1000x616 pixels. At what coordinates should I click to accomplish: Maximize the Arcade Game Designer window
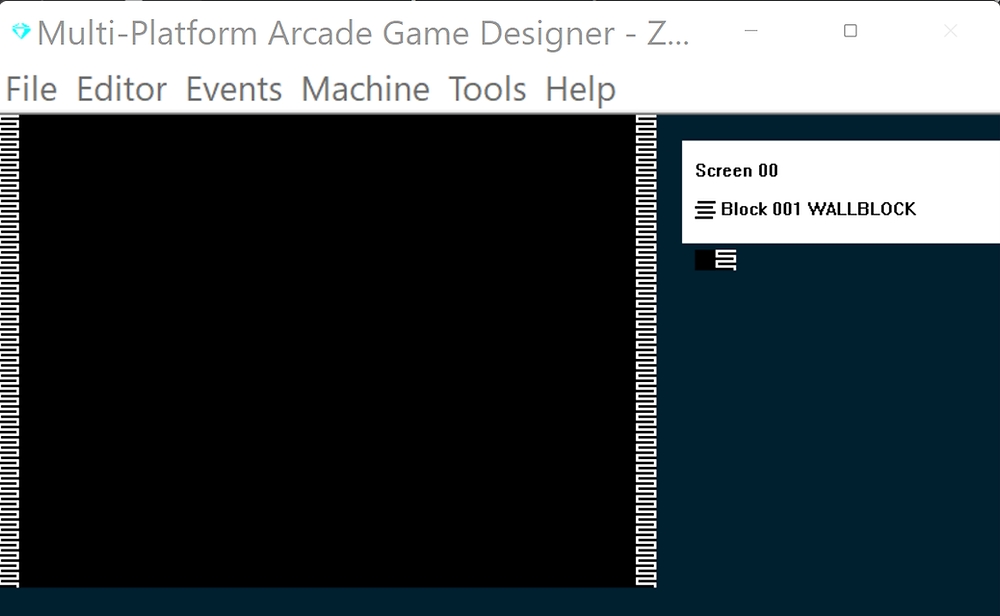click(850, 31)
